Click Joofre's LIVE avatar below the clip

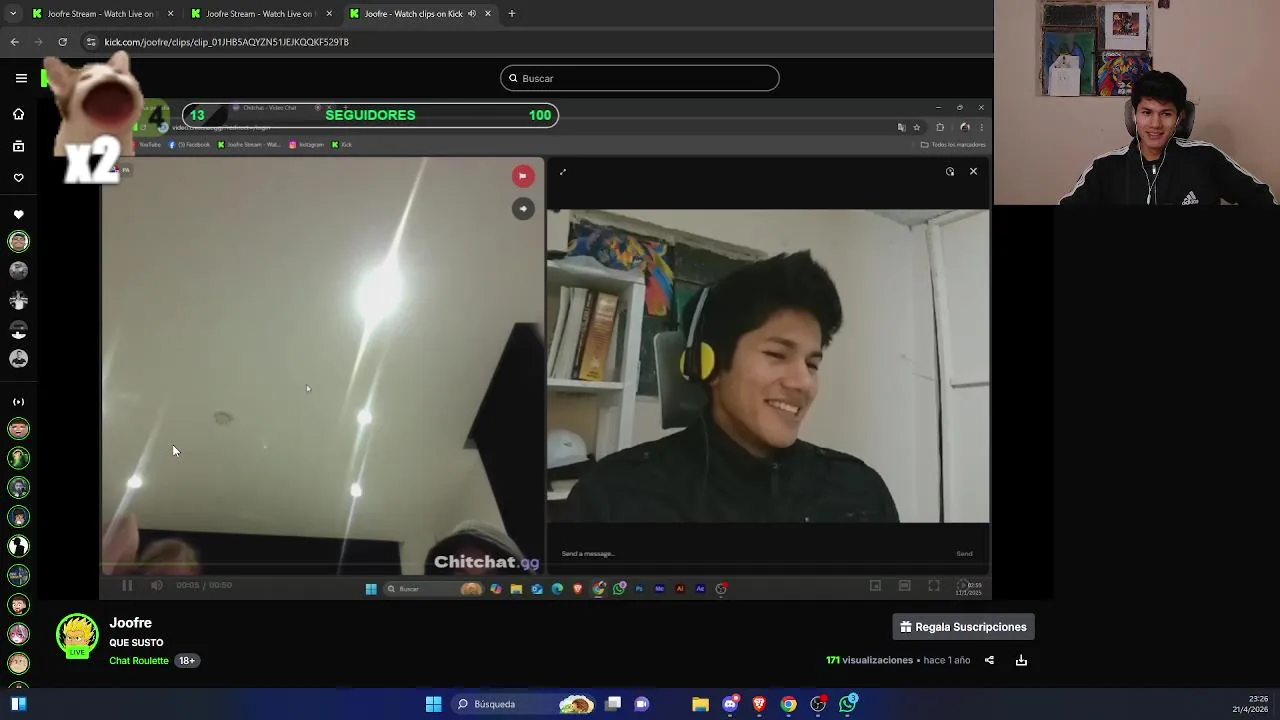click(x=77, y=636)
